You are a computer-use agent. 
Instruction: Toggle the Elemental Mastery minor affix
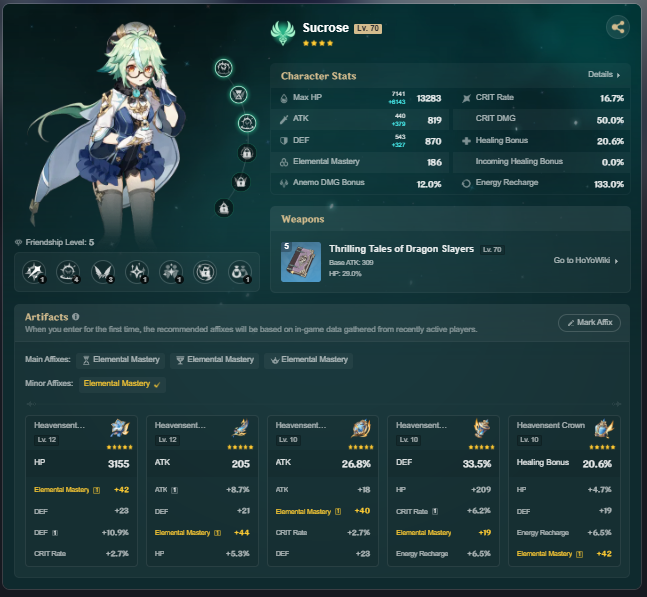coord(122,384)
